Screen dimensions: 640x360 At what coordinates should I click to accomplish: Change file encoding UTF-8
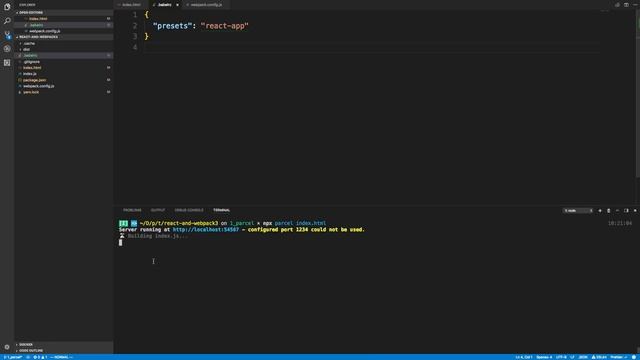coord(561,357)
